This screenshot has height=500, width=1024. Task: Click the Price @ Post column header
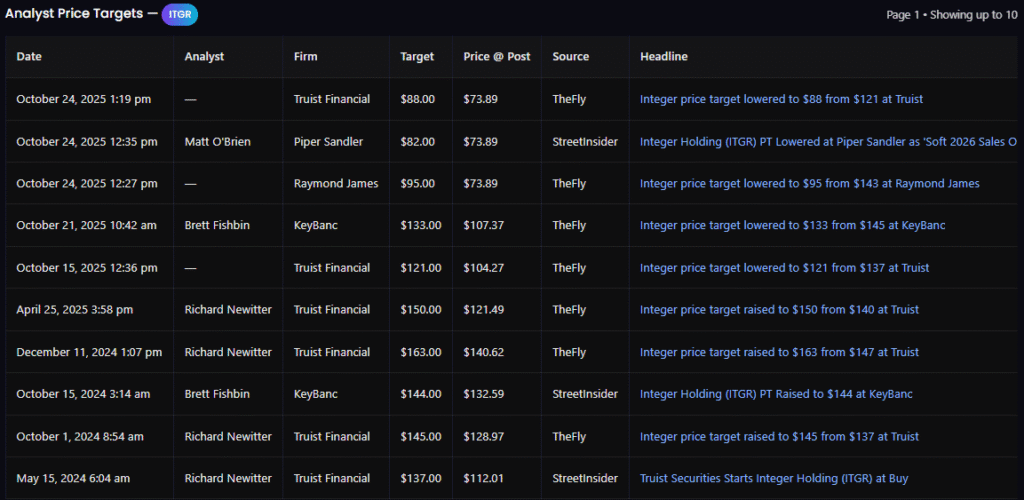coord(496,57)
